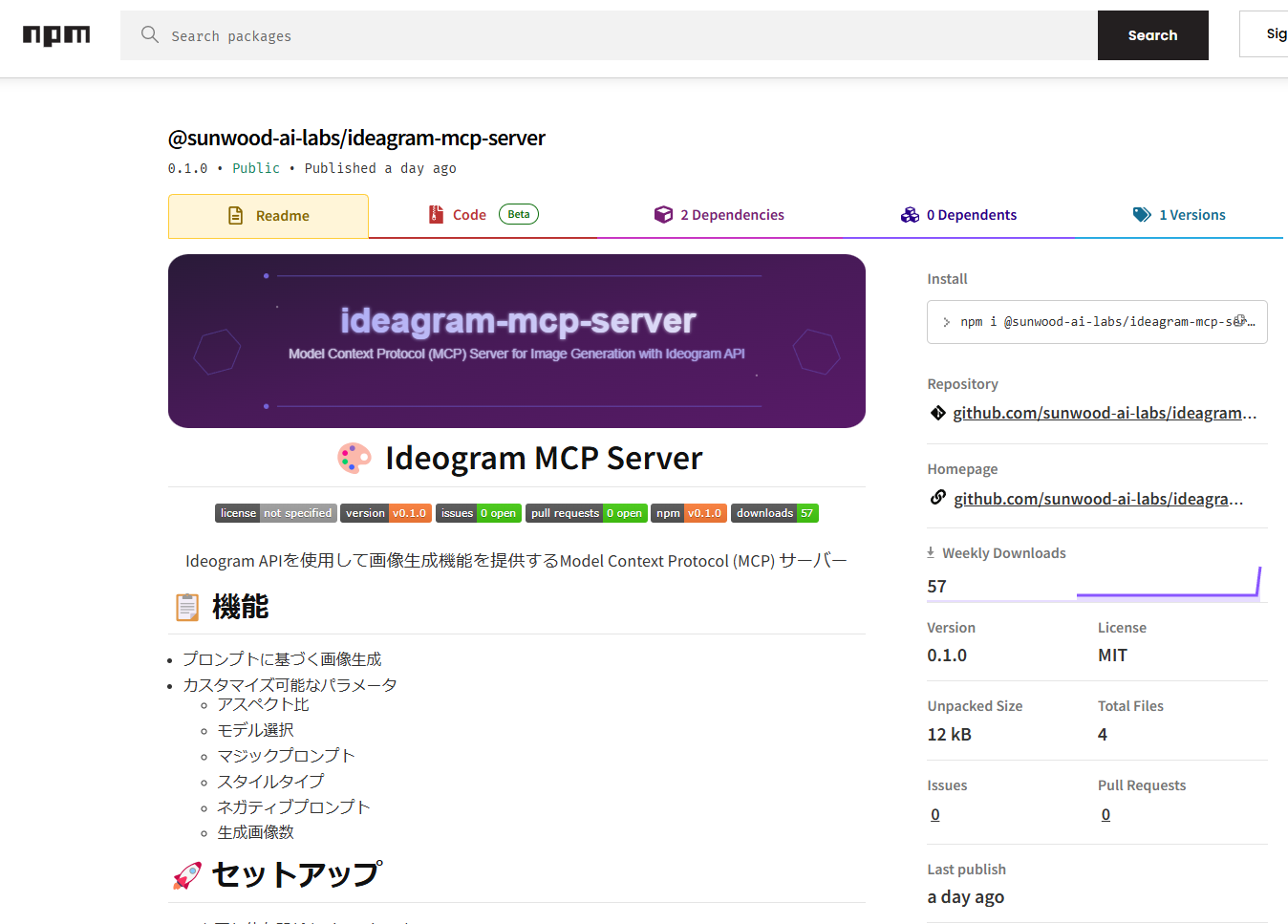The height and width of the screenshot is (924, 1288).
Task: Click the Weekly Downloads arrow icon
Action: pos(931,552)
